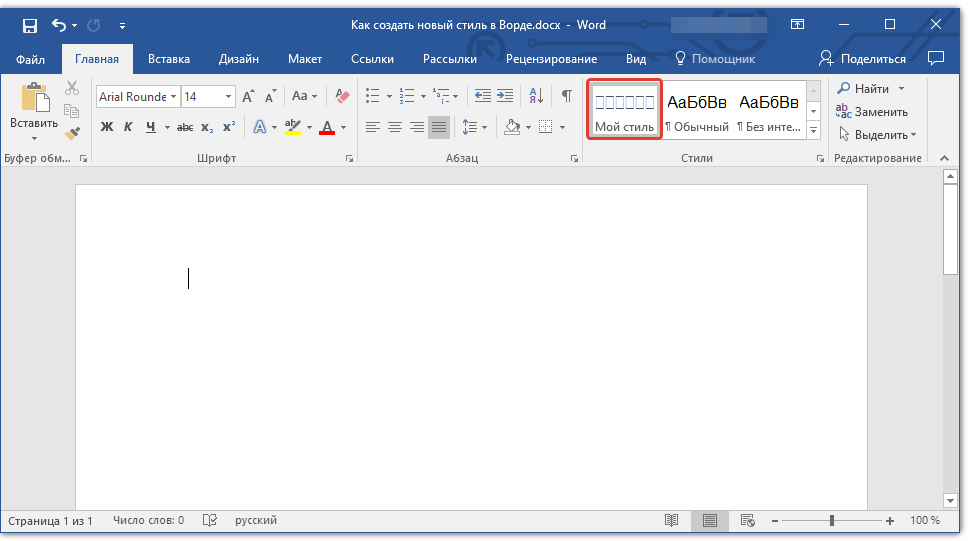
Task: Click the Clear All Formatting eraser icon
Action: point(343,96)
